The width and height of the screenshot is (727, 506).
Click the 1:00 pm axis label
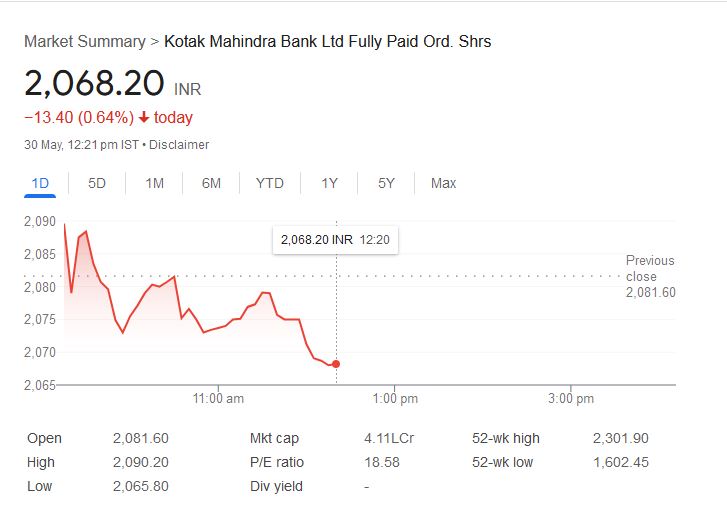[x=395, y=398]
